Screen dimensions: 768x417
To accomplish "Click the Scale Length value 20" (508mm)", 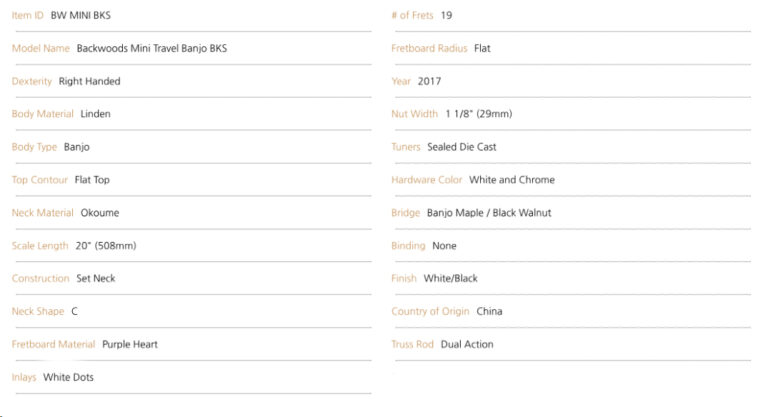I will point(106,245).
